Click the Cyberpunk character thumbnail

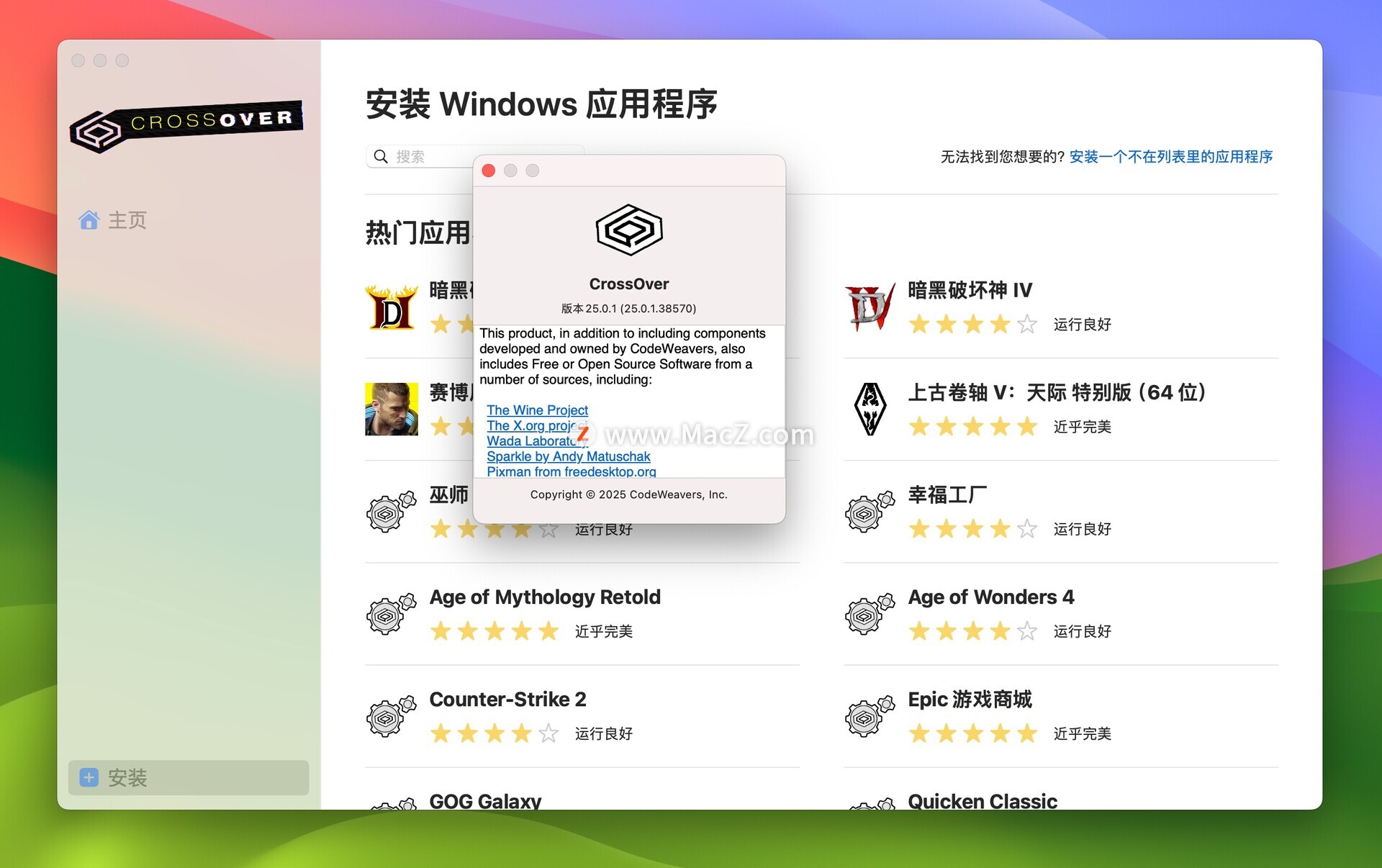pos(392,409)
